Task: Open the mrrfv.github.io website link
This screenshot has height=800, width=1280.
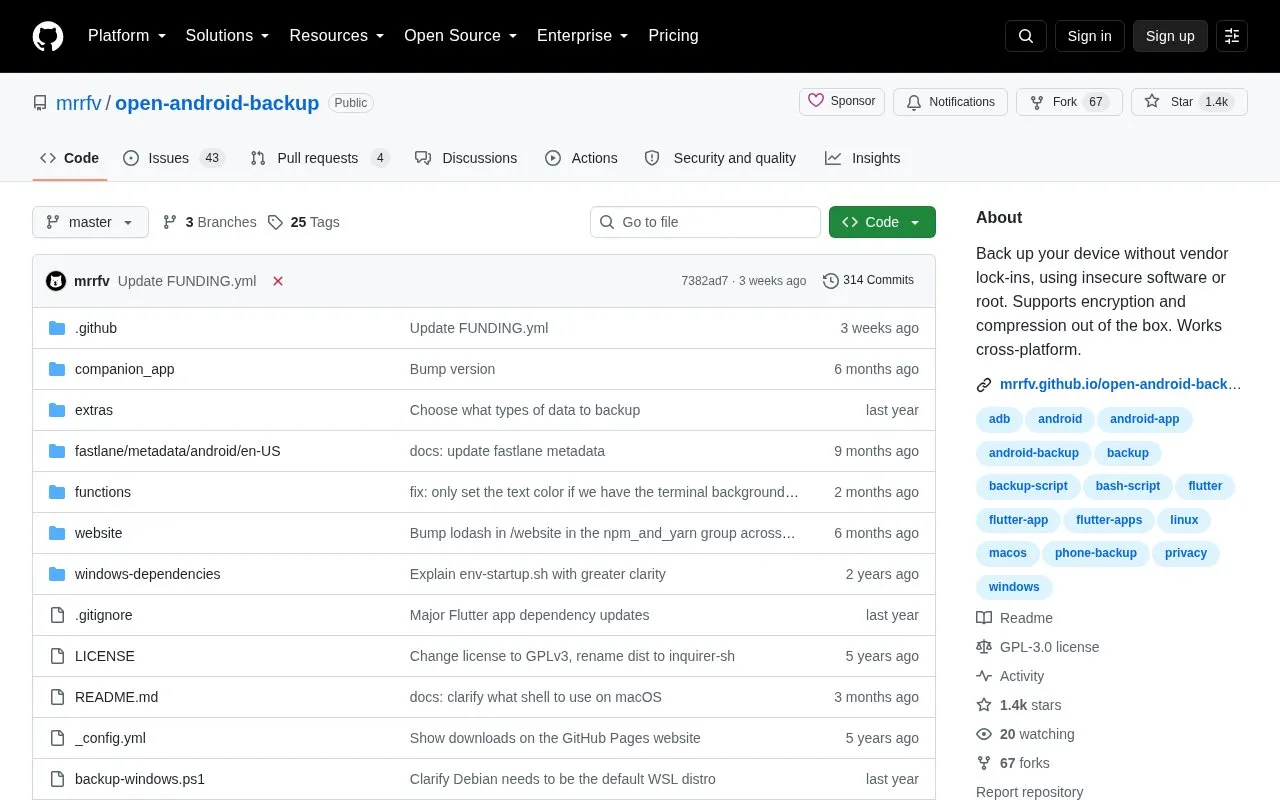Action: [x=1120, y=384]
